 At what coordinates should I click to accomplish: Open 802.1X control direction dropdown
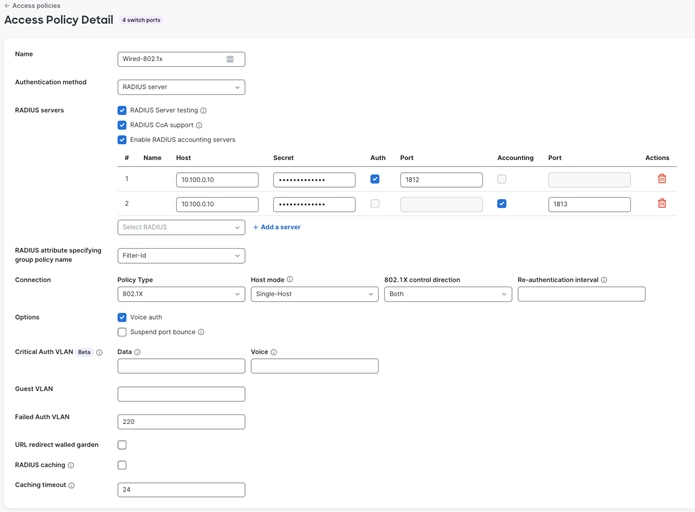(448, 294)
